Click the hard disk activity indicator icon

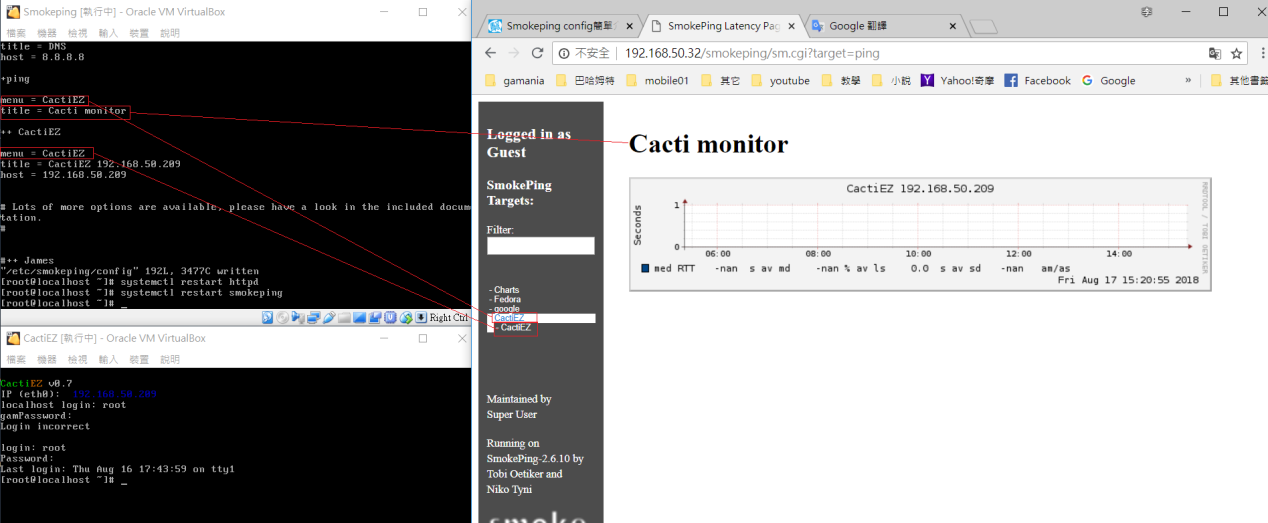(268, 318)
